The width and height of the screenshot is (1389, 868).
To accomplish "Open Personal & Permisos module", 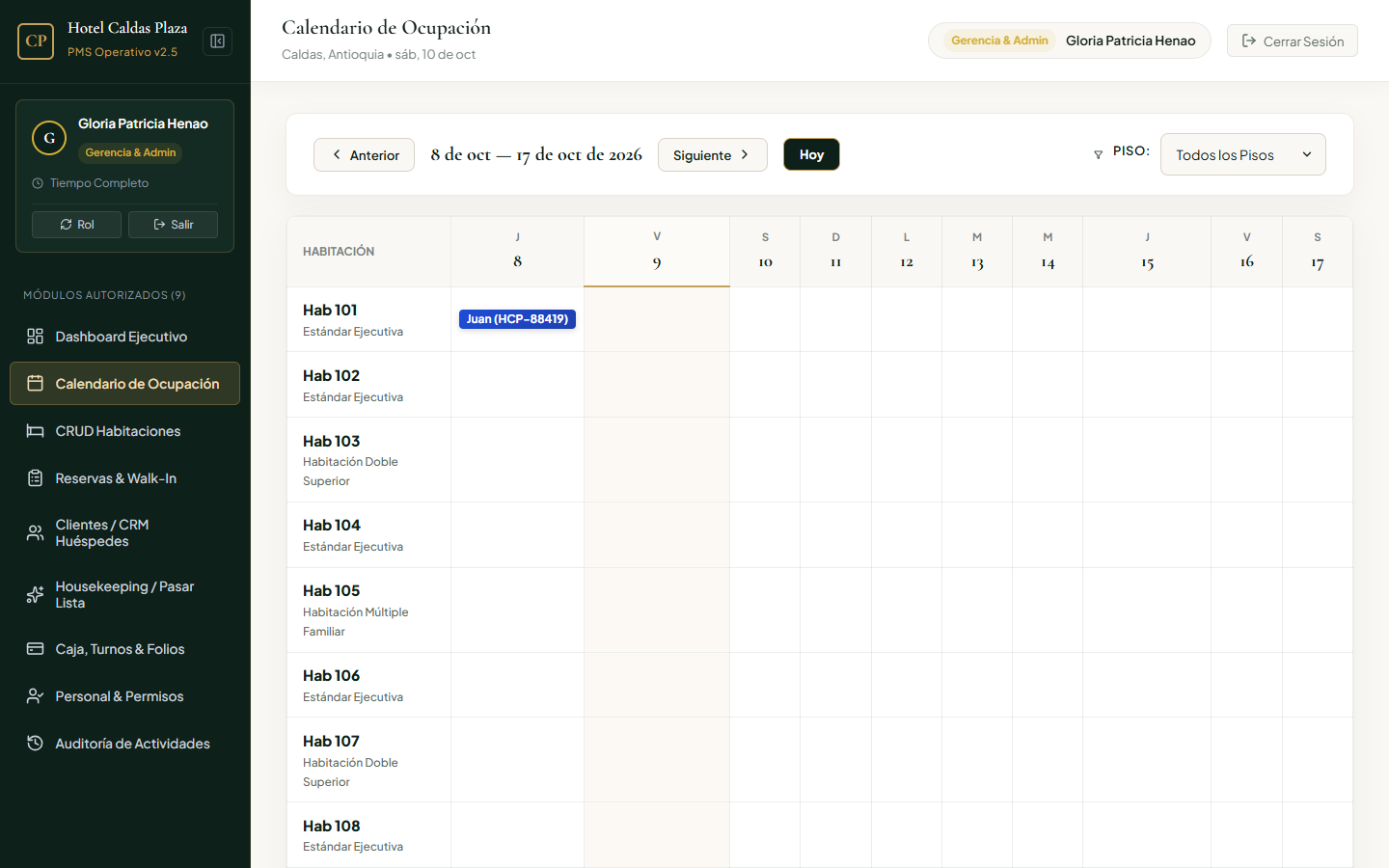I will [x=124, y=696].
